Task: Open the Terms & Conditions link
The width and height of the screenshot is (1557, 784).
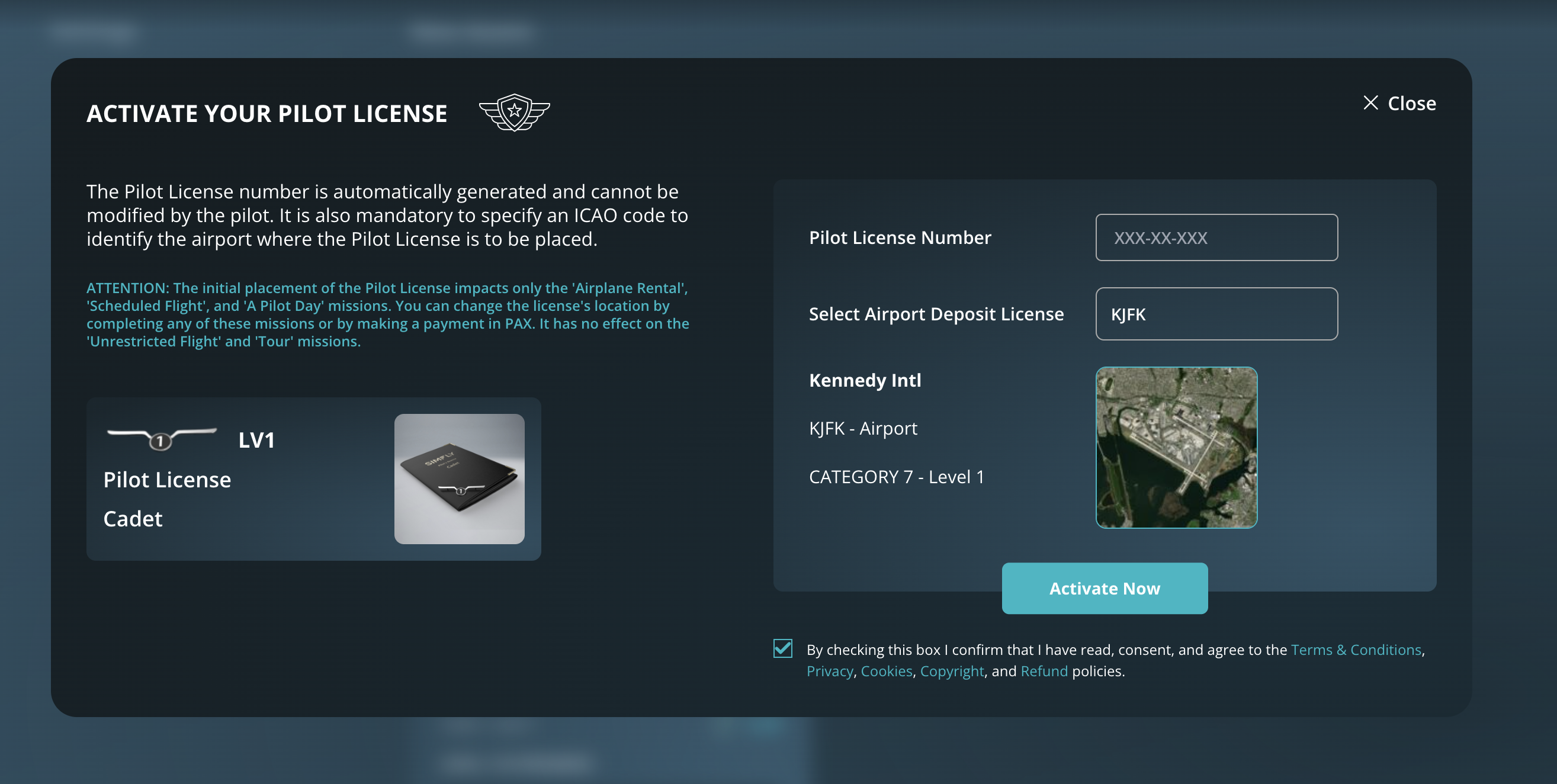Action: coord(1356,649)
